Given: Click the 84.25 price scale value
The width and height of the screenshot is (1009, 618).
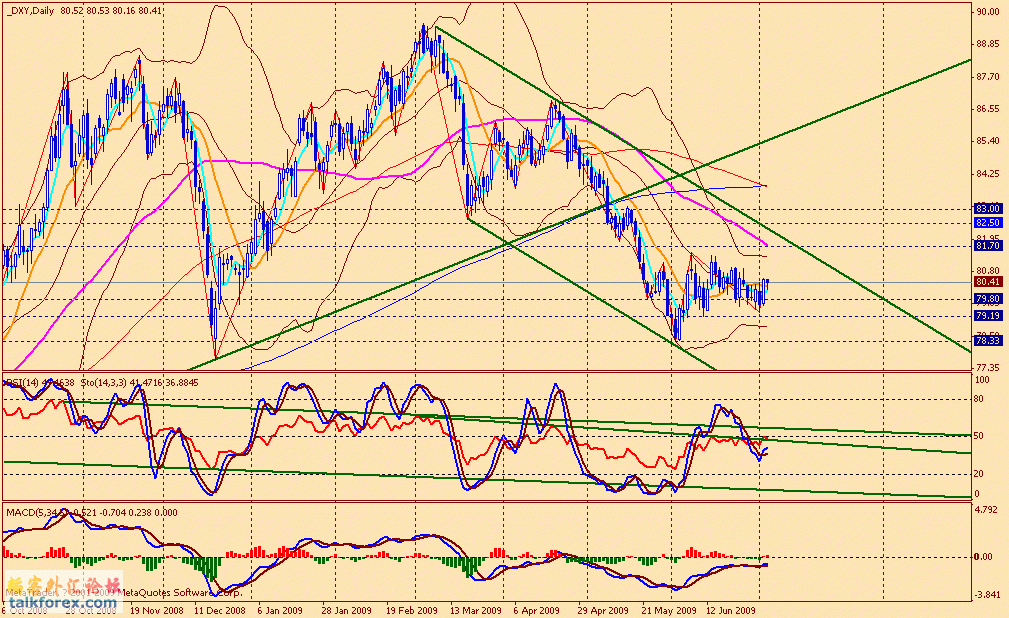Looking at the screenshot, I should click(x=988, y=174).
